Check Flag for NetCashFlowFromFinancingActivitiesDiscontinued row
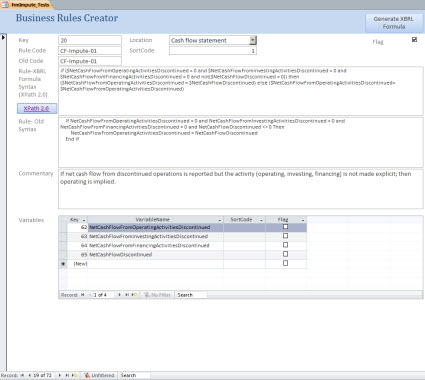This screenshot has height=380, width=425. point(285,245)
